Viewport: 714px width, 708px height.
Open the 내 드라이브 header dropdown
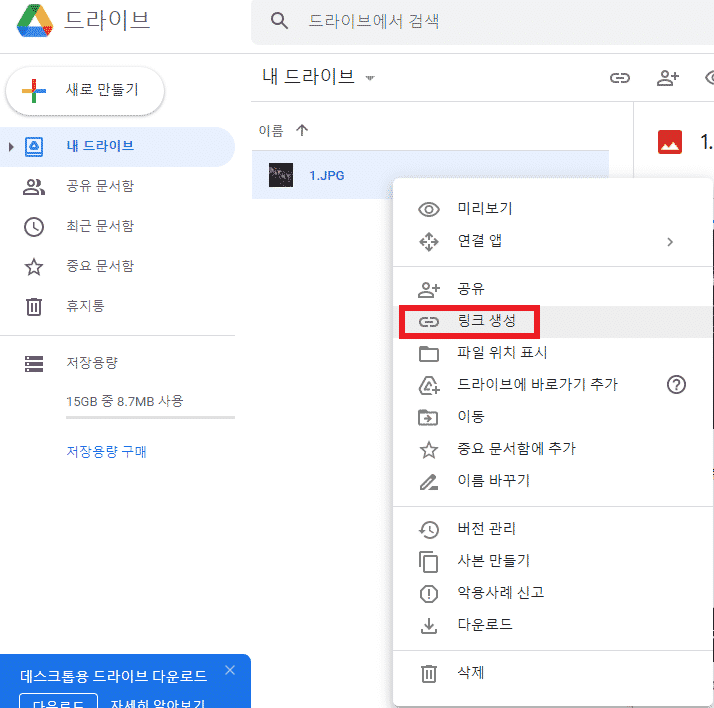tap(370, 78)
